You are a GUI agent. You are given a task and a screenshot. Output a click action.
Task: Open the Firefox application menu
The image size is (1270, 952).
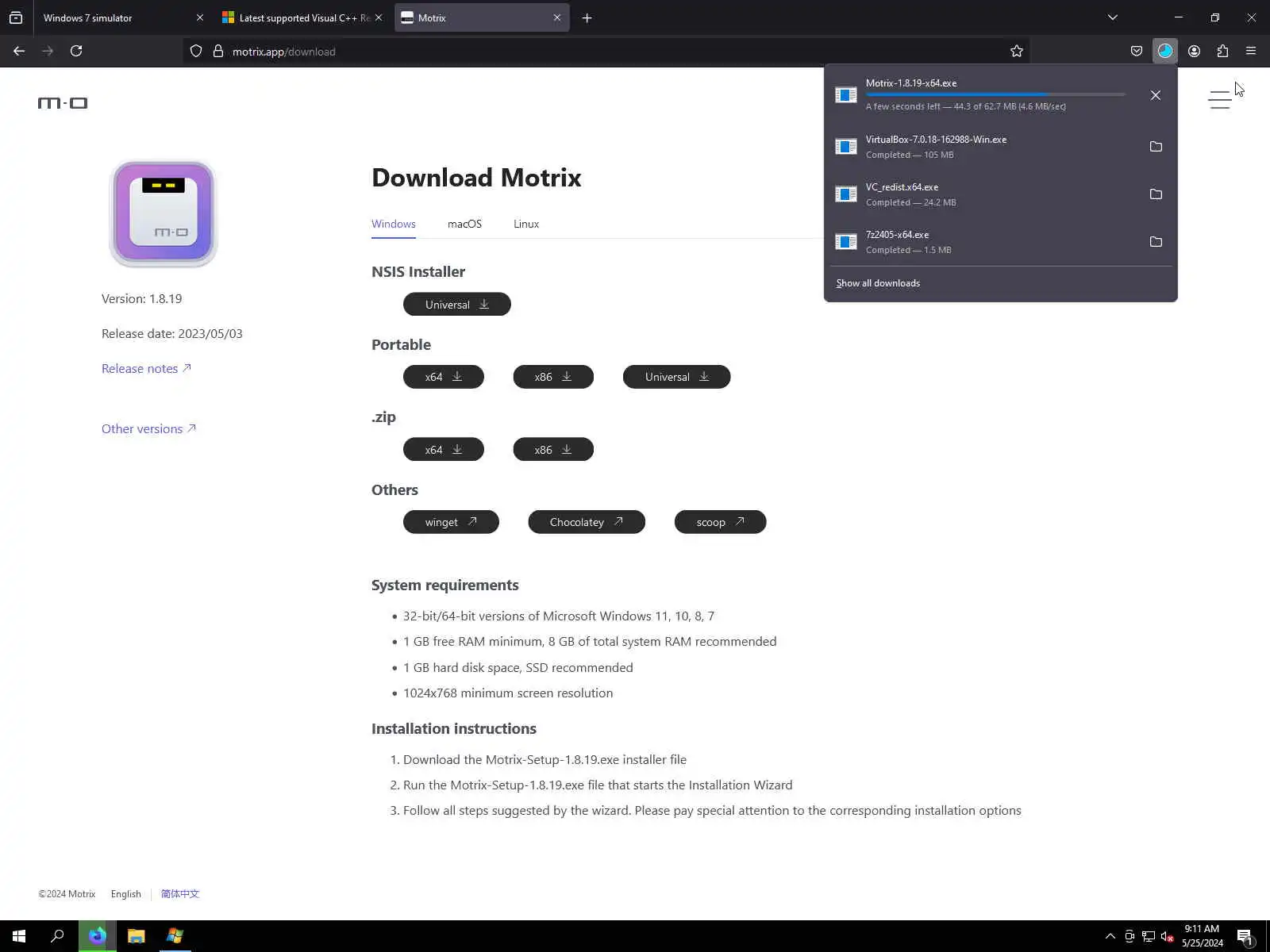(1251, 51)
